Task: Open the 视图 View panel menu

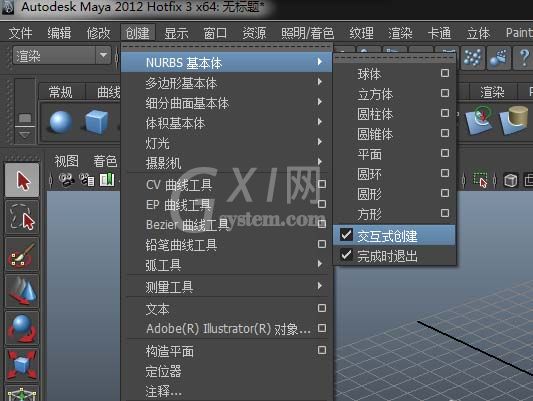Action: point(67,161)
